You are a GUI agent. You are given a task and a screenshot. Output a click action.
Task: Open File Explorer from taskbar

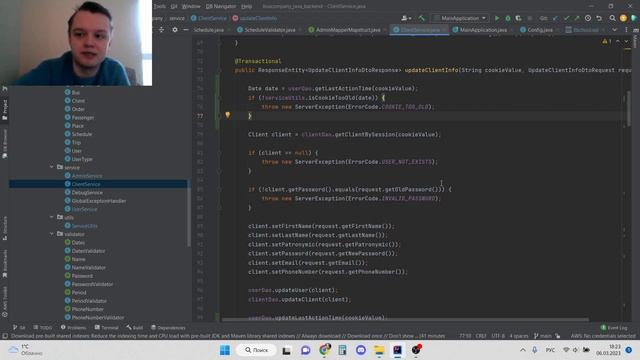[x=379, y=350]
